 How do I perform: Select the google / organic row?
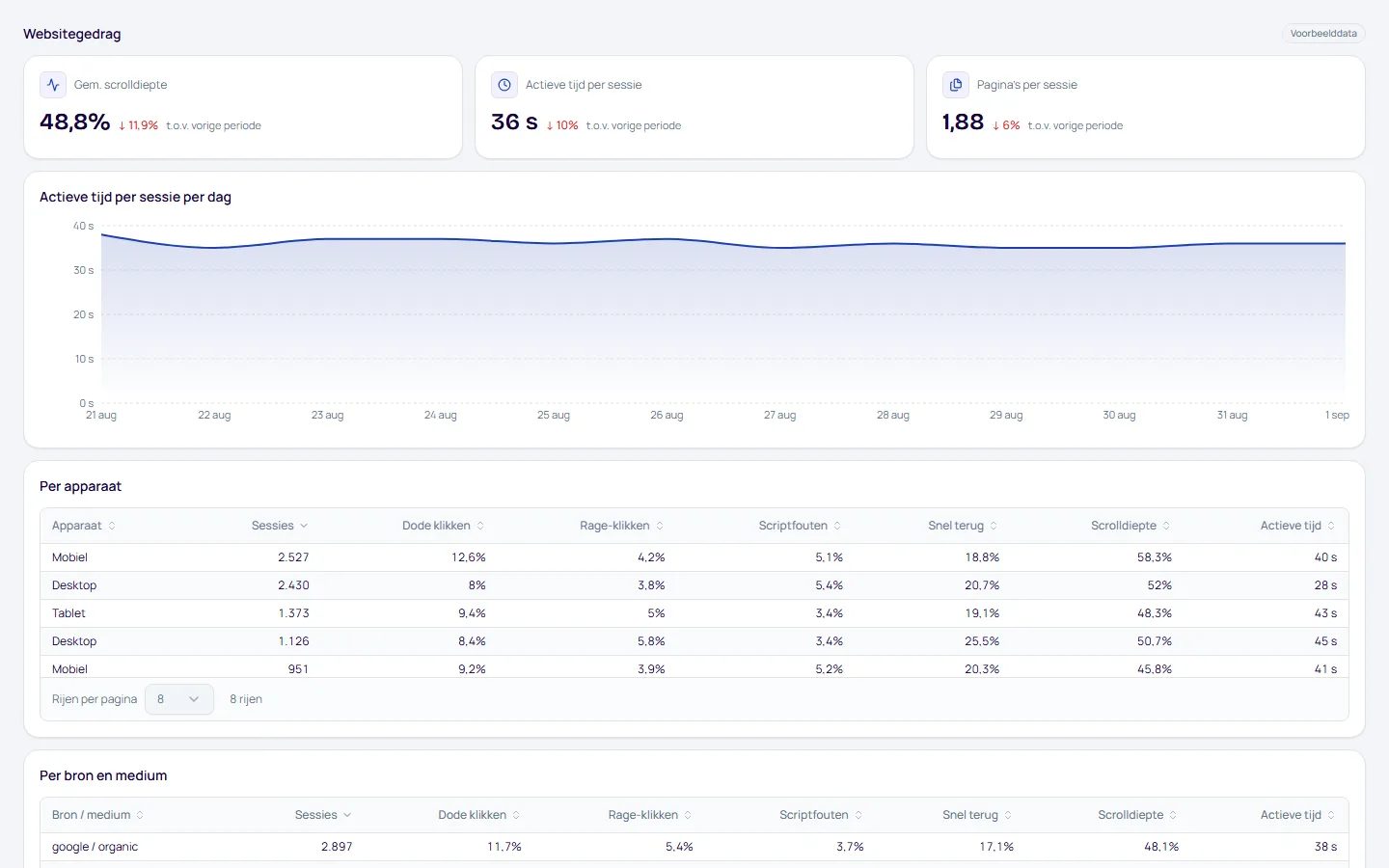coord(694,847)
